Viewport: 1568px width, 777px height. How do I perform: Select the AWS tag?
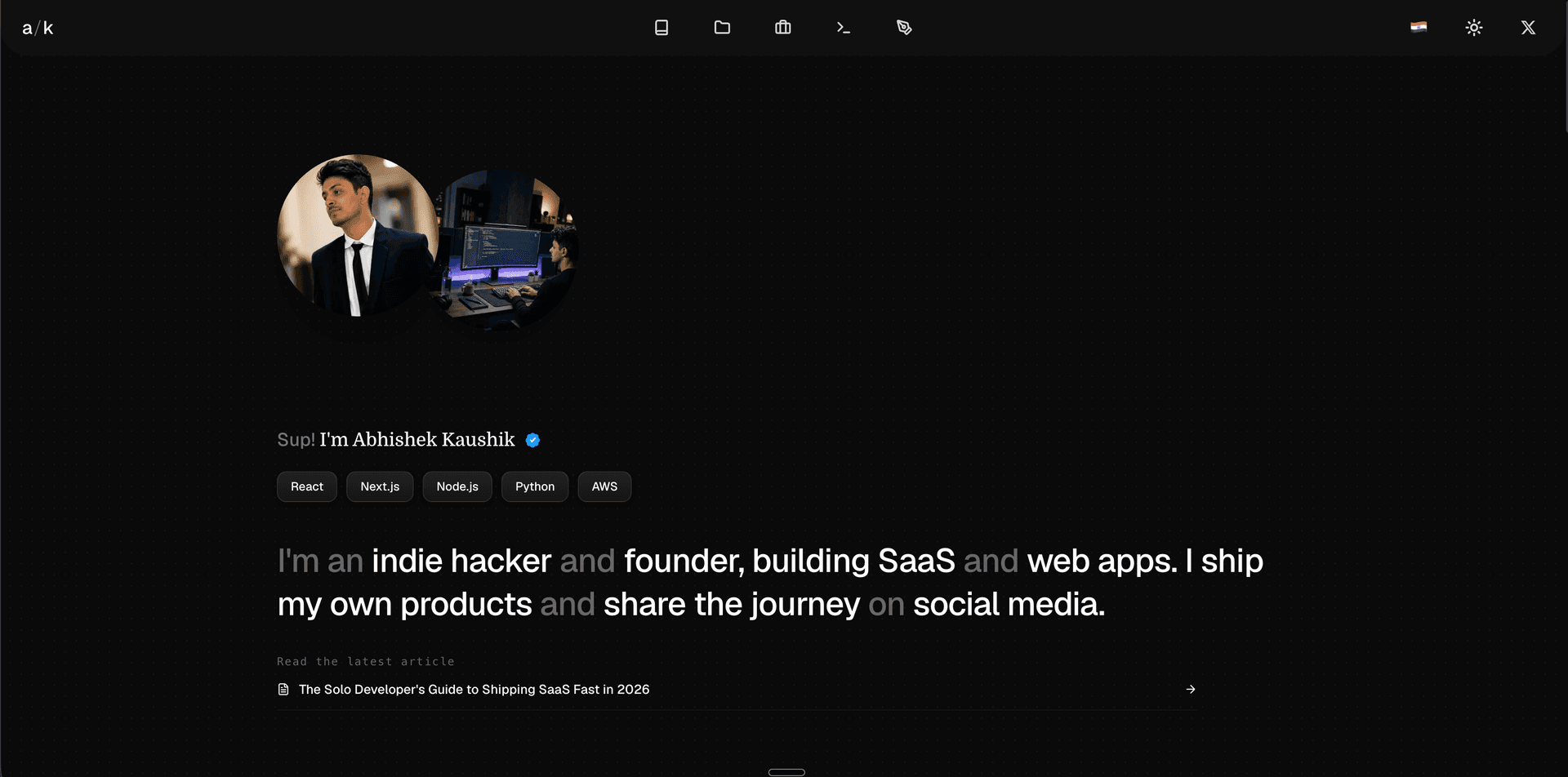pos(604,486)
